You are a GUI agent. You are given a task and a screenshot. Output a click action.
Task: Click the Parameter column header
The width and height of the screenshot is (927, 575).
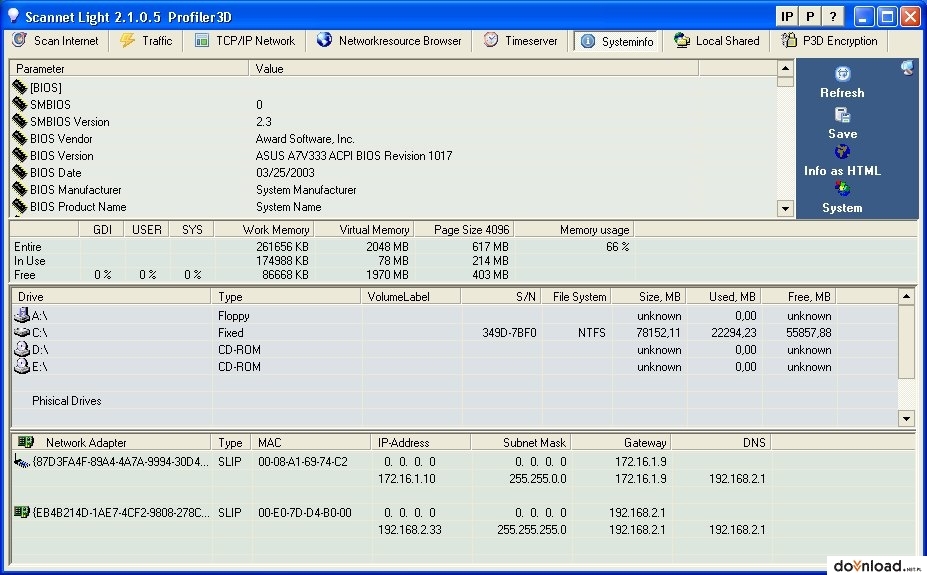129,69
